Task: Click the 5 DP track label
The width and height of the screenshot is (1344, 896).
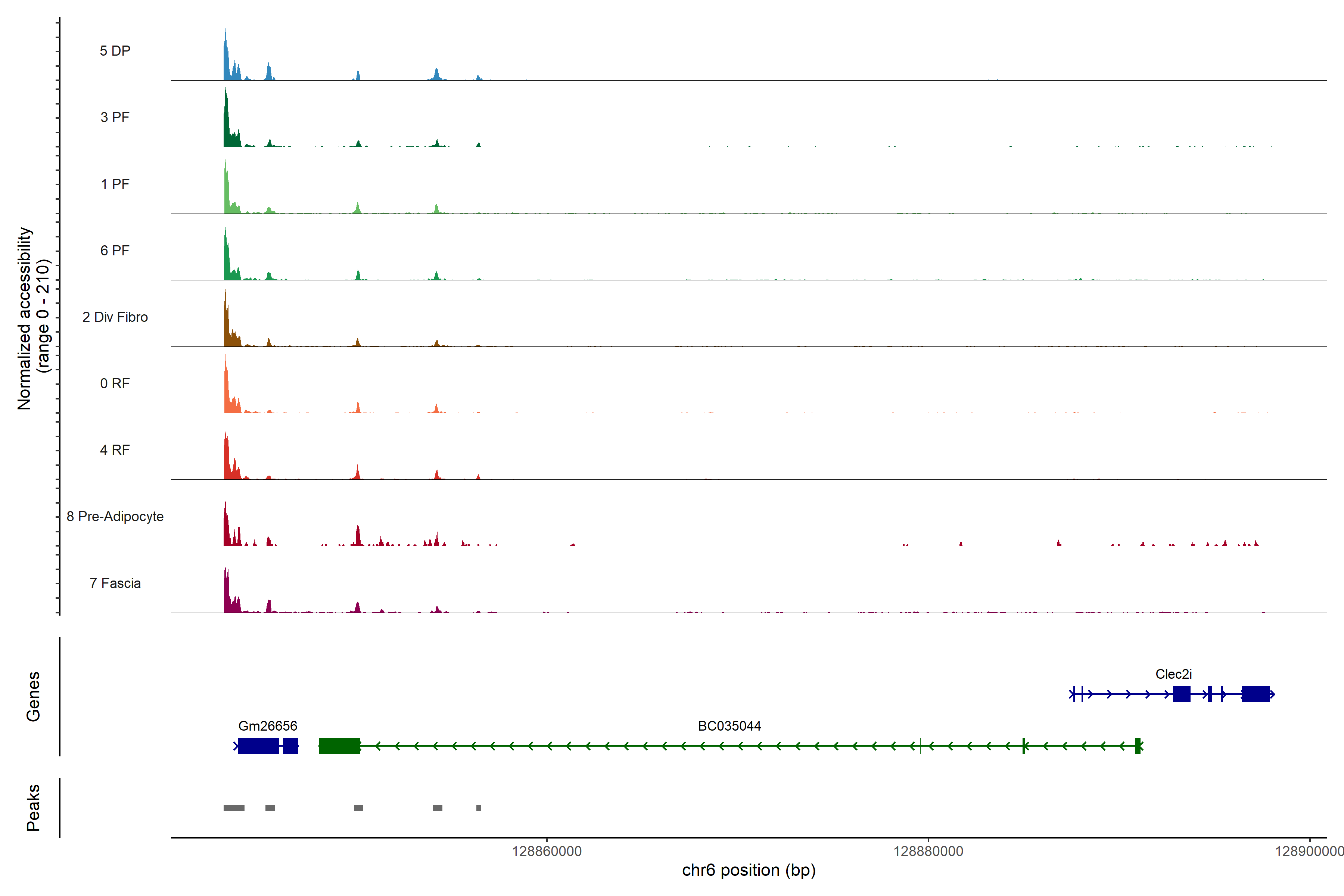Action: coord(115,51)
